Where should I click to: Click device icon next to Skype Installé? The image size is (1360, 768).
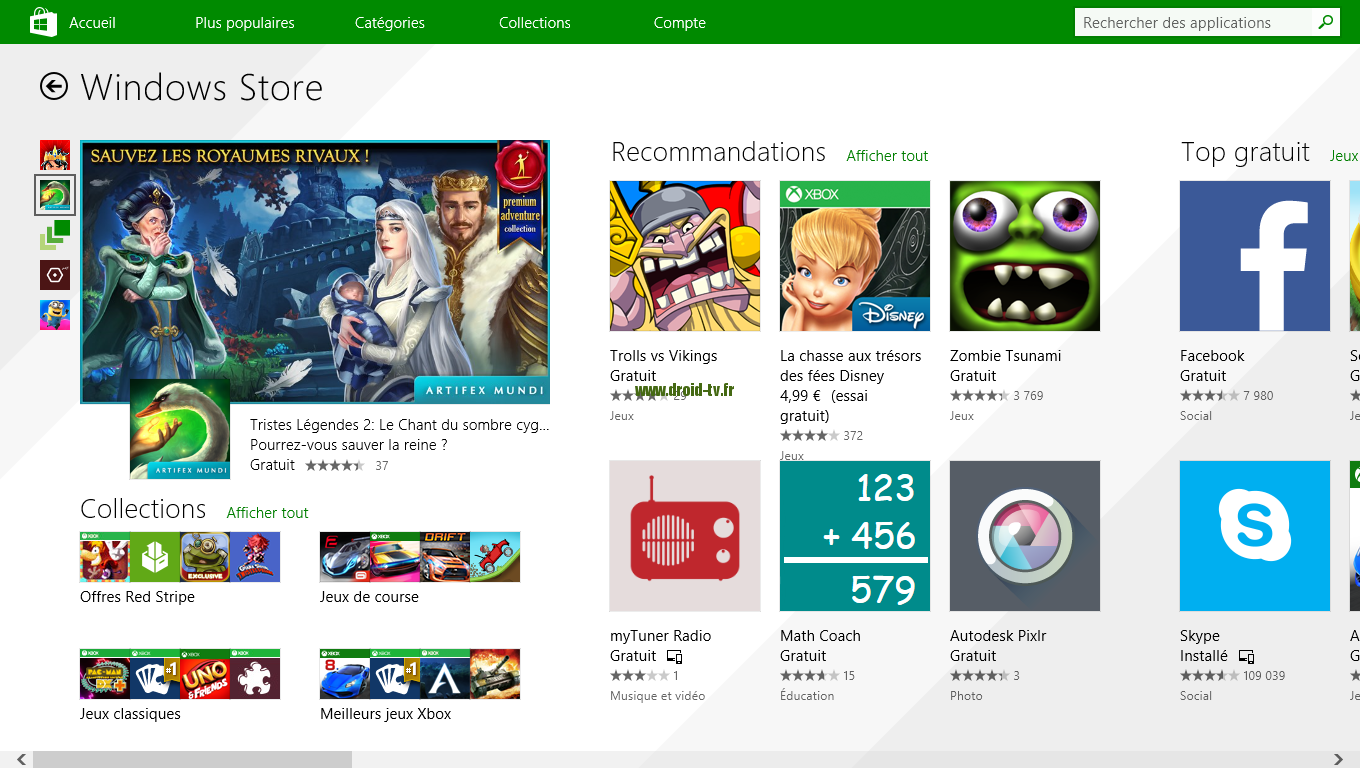point(1246,657)
